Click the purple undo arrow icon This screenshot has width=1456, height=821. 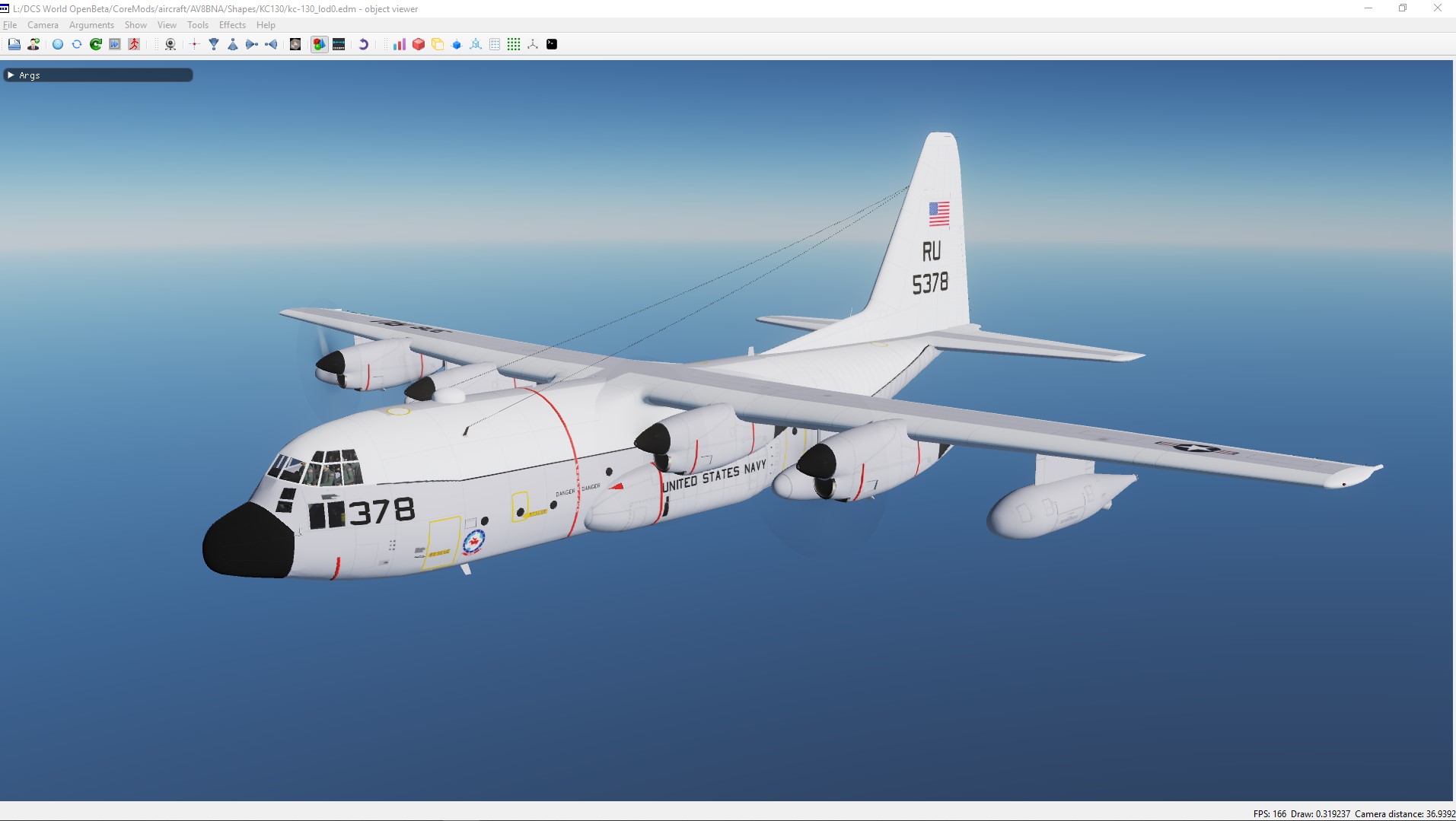click(x=363, y=44)
